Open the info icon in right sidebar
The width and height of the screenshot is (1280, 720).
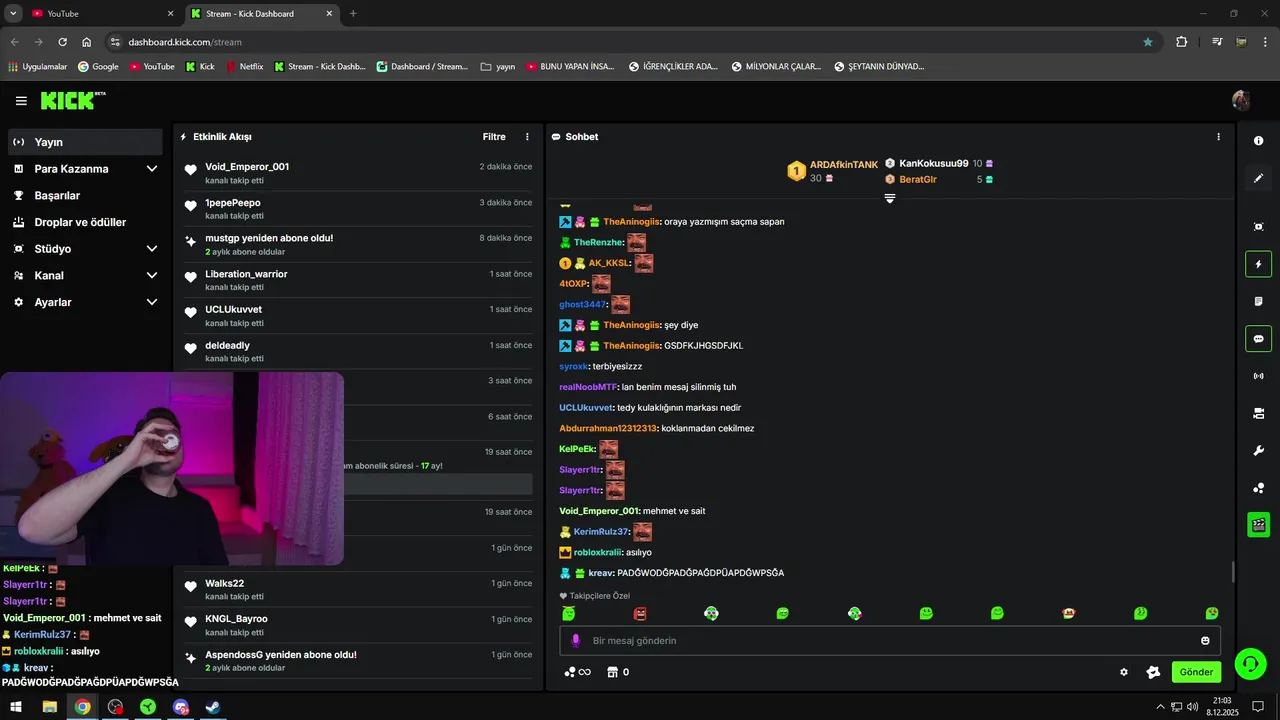[1258, 141]
